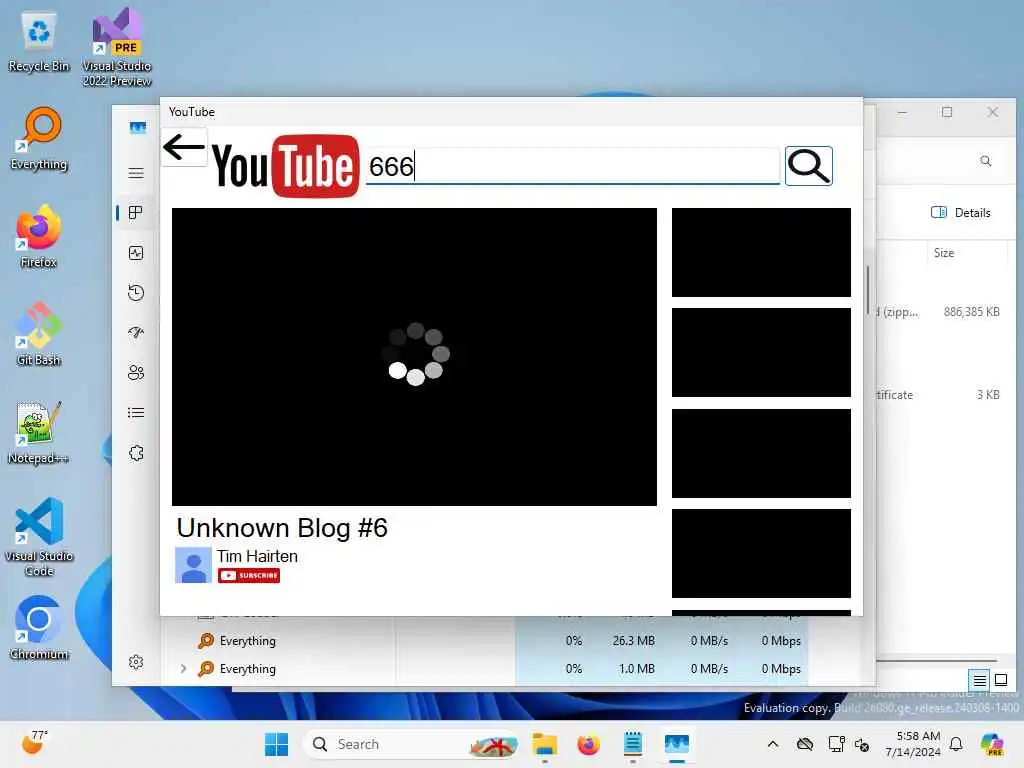Screen dimensions: 1024x768
Task: Select Git Bash desktop shortcut
Action: pos(39,334)
